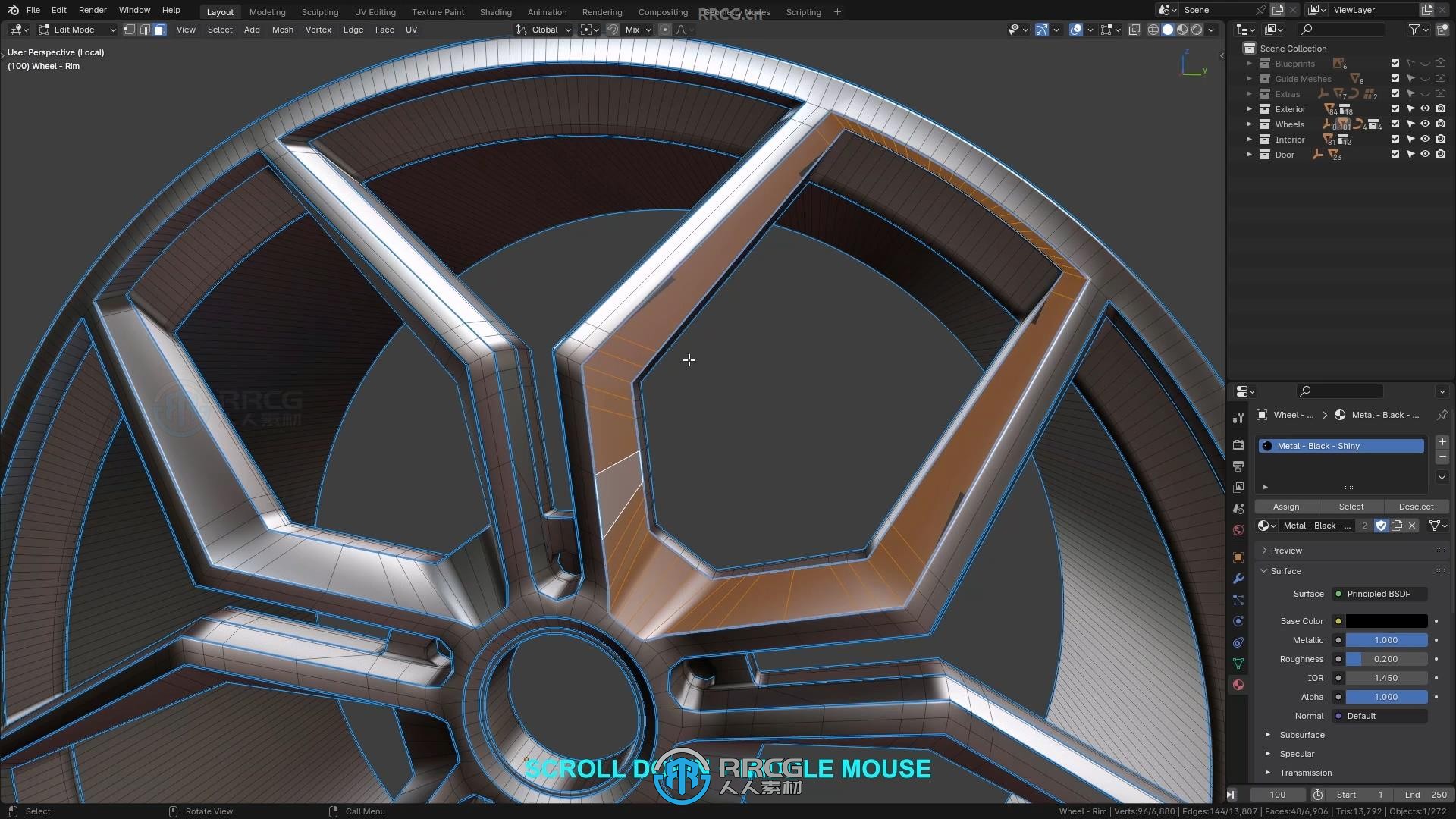Screen dimensions: 1456x819
Task: Add a new workspace with plus
Action: (837, 11)
